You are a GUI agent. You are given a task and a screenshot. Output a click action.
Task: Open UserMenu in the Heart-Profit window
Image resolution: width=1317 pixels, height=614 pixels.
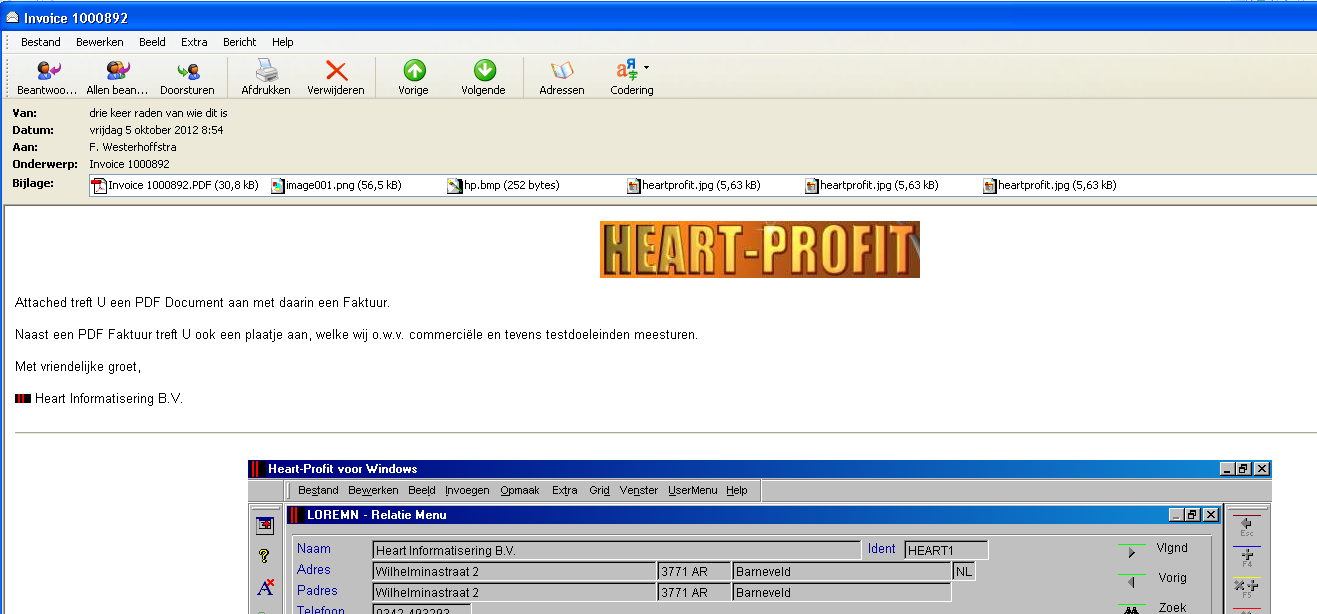693,490
